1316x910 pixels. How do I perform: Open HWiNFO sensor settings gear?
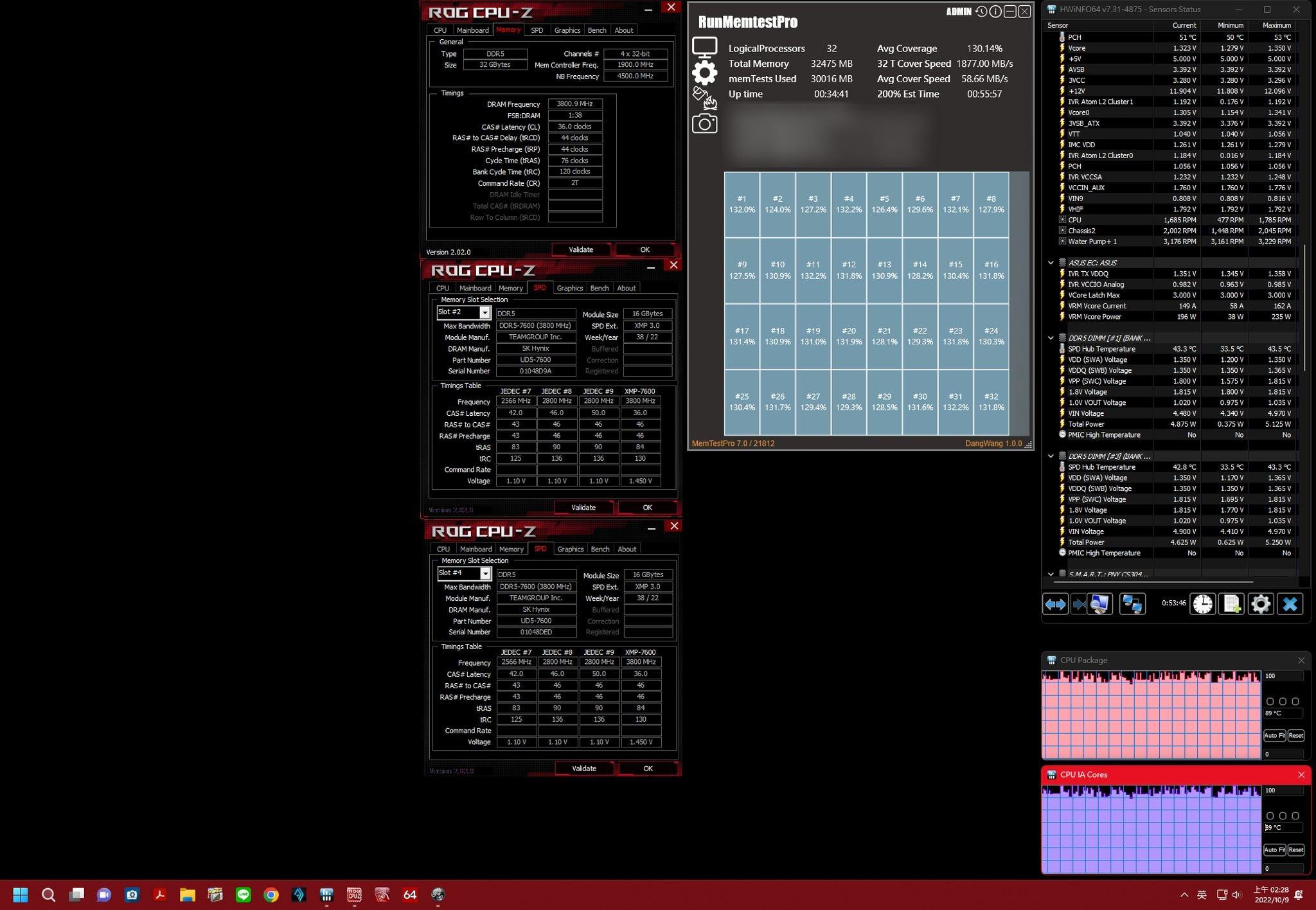click(1260, 604)
